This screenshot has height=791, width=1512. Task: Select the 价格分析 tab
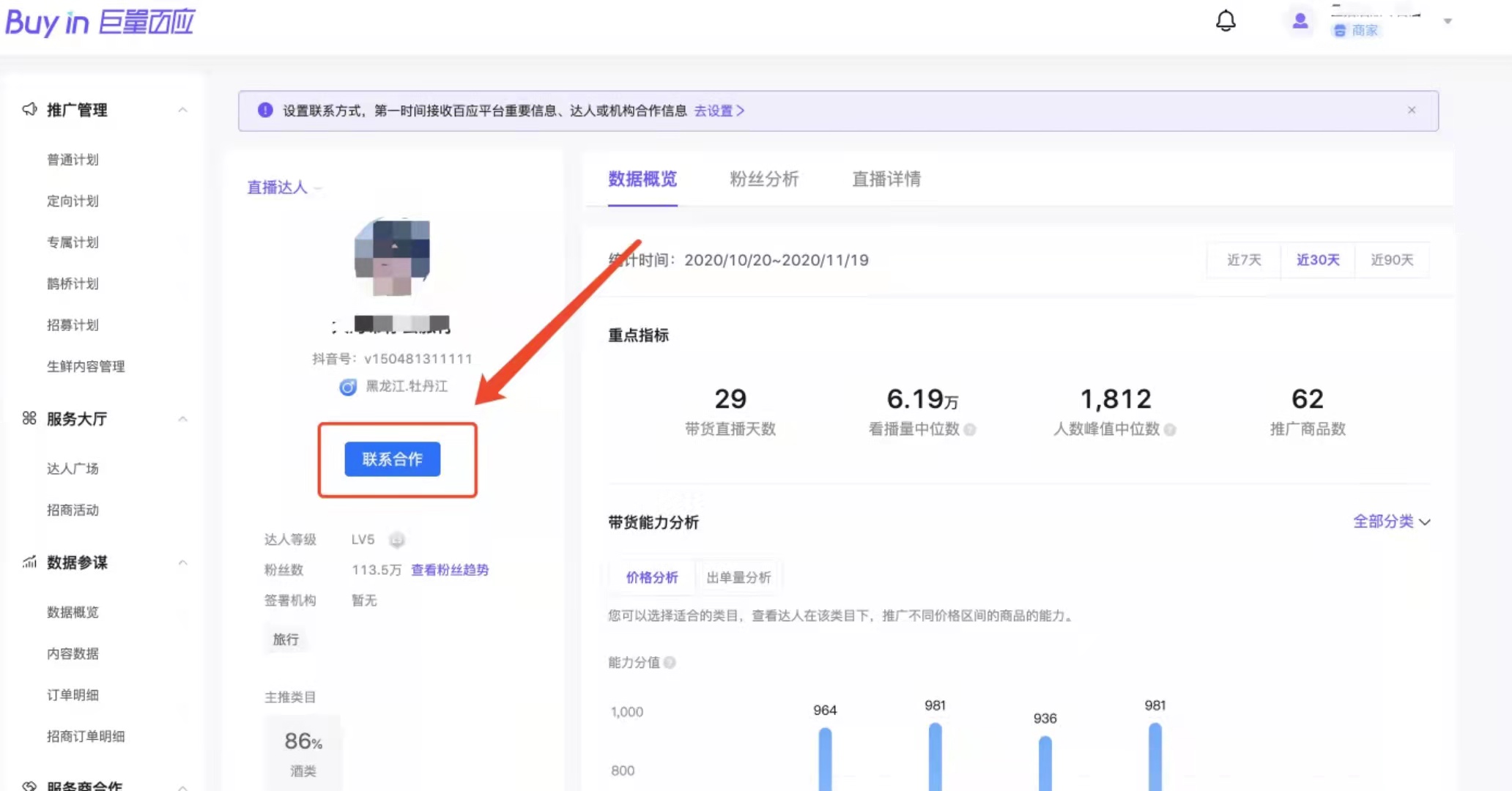[652, 577]
